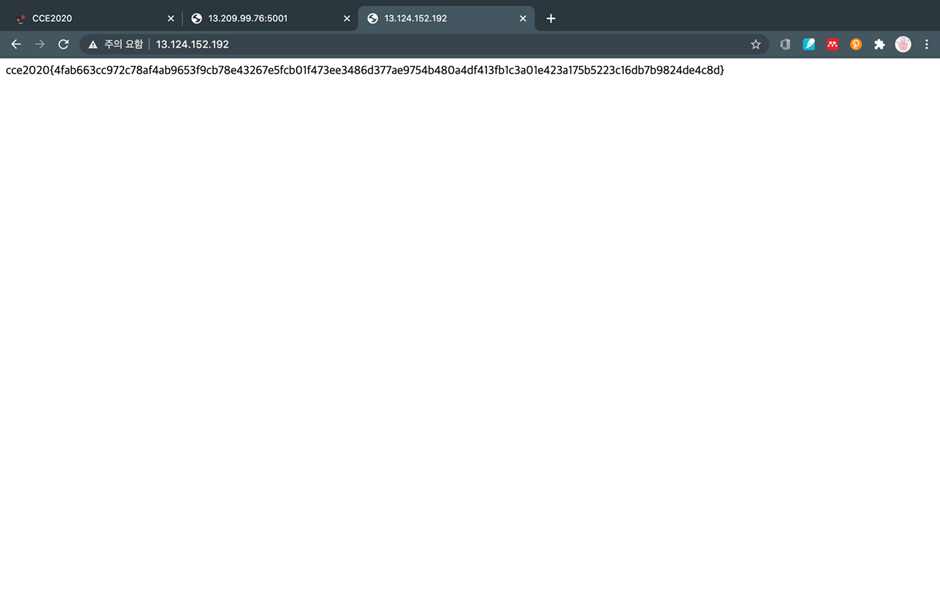Screen dimensions: 940x589
Task: Switch to the CCE2020 tab
Action: [94, 19]
